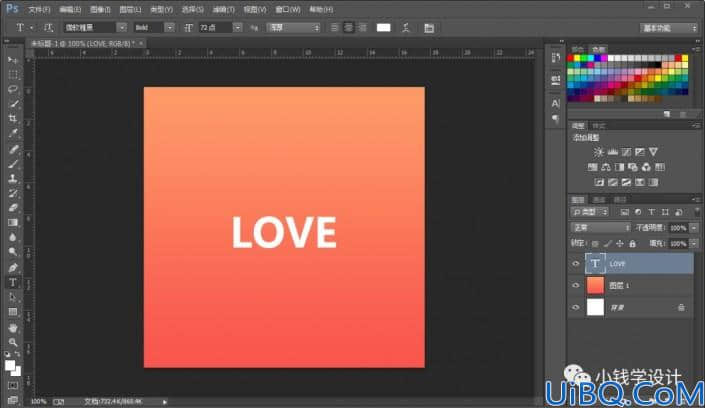Select the Path Selection tool
The width and height of the screenshot is (705, 408).
pos(13,297)
